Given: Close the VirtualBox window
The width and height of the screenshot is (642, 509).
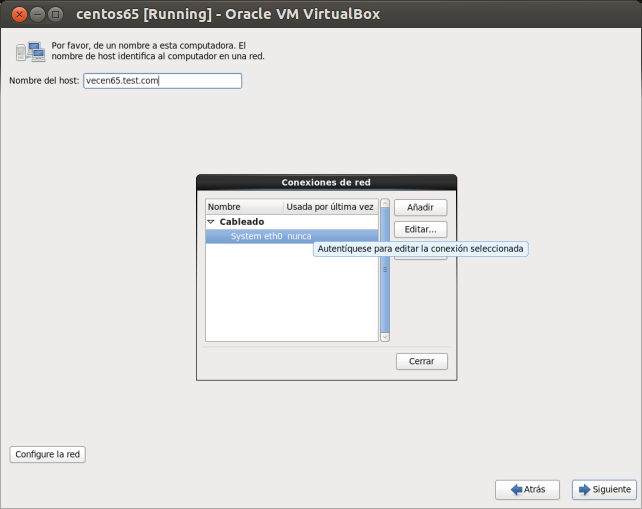Looking at the screenshot, I should click(19, 14).
